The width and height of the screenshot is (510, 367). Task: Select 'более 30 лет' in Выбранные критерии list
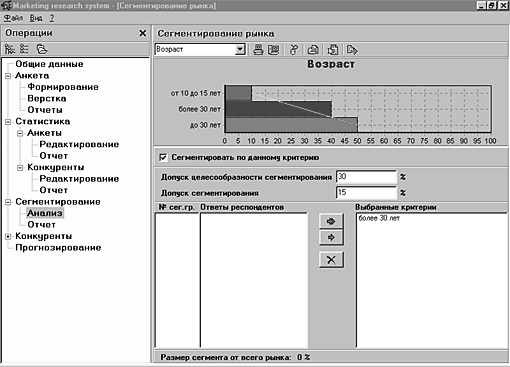pyautogui.click(x=379, y=218)
